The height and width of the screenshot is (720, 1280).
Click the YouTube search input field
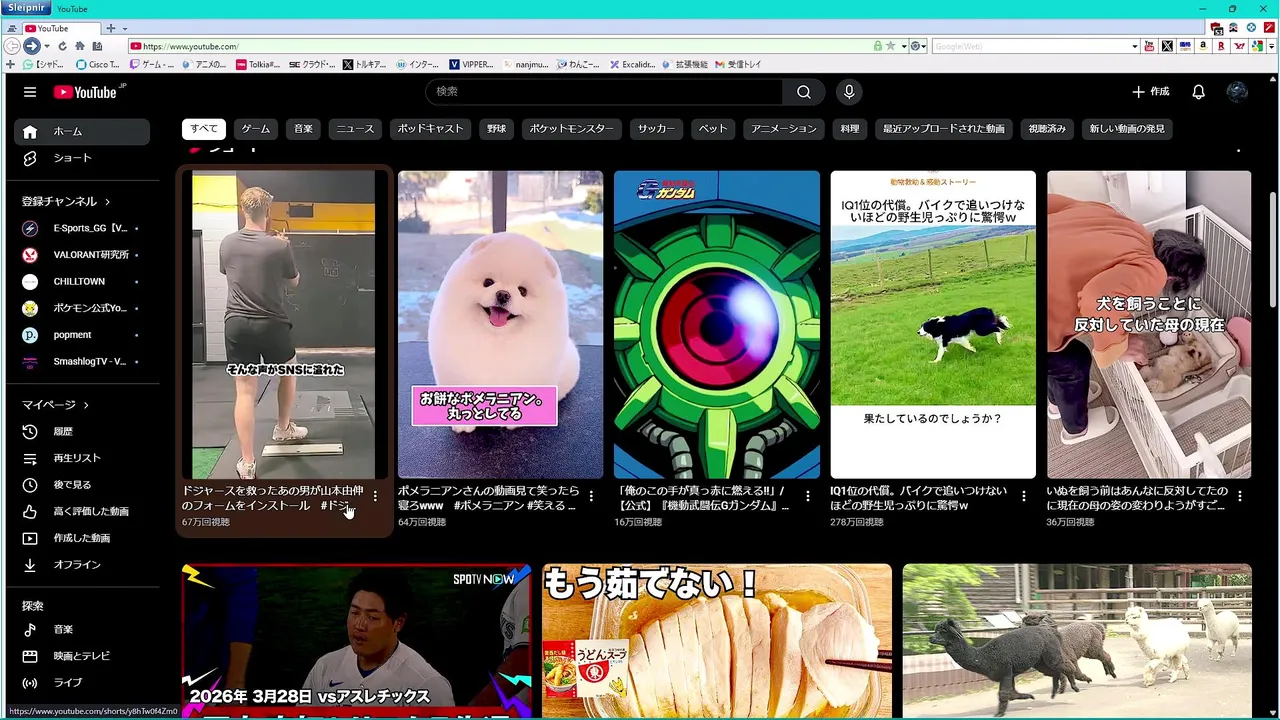604,92
